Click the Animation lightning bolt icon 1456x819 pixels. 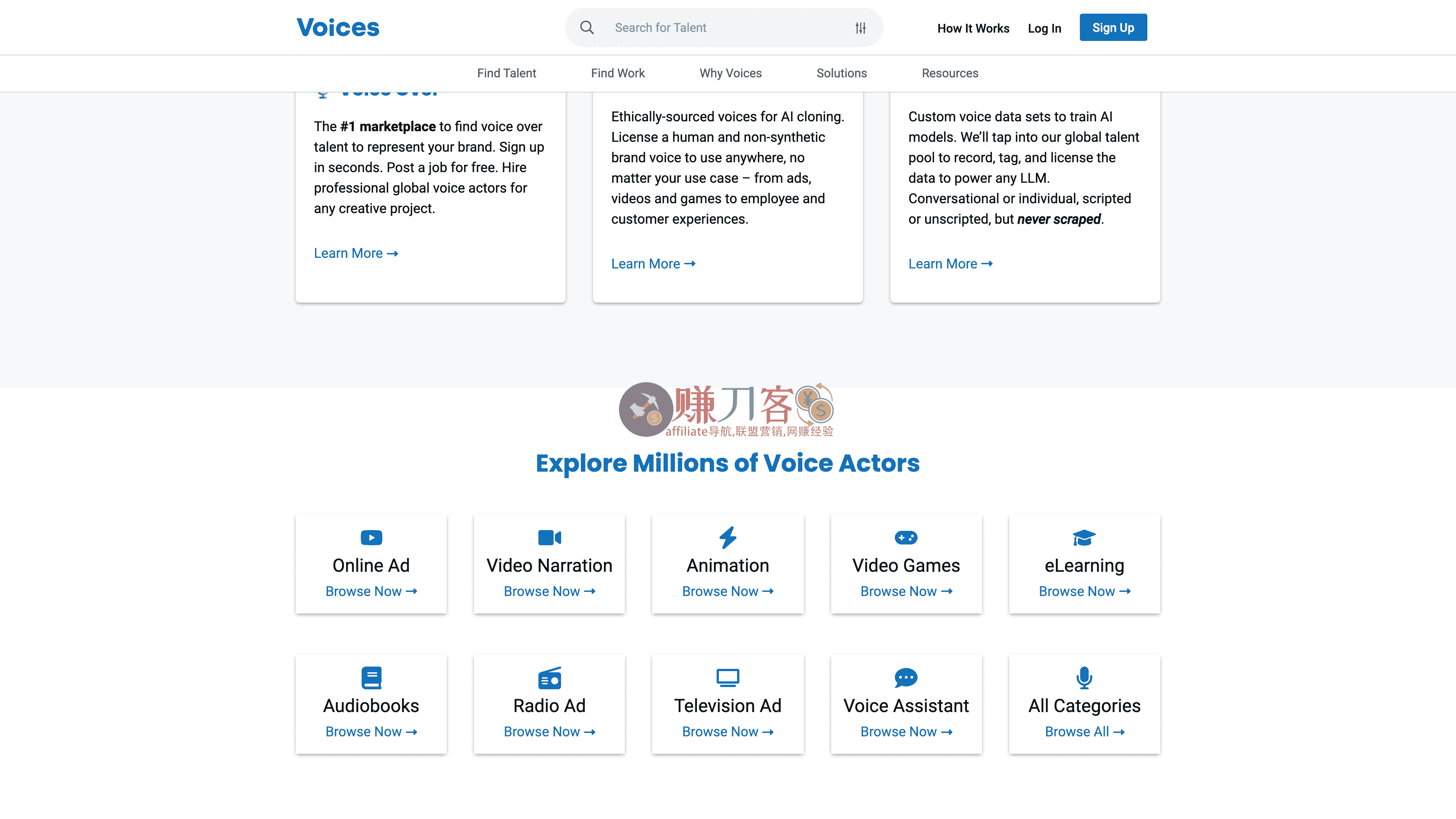pyautogui.click(x=728, y=537)
